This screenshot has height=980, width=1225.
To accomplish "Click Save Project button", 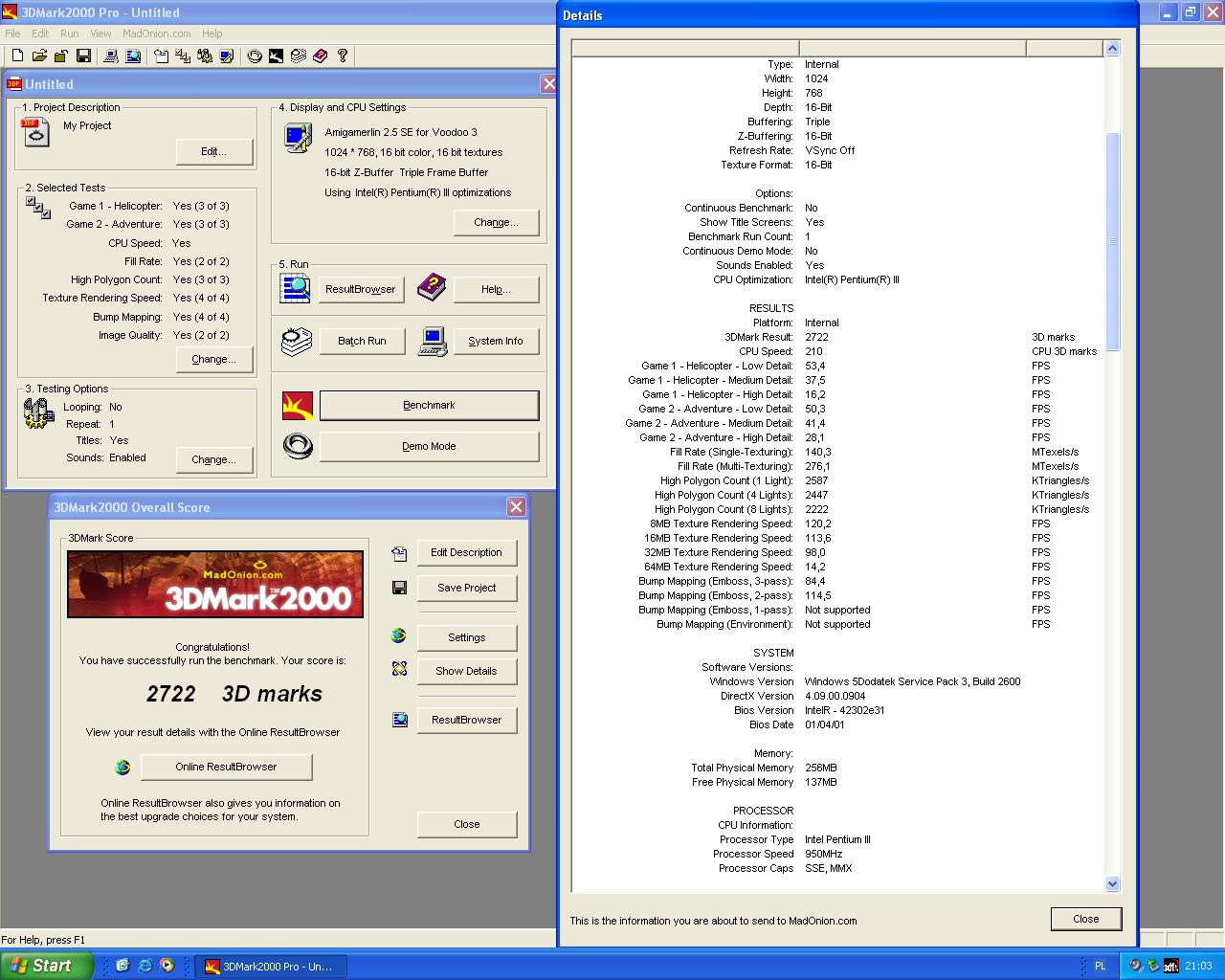I will [x=466, y=588].
